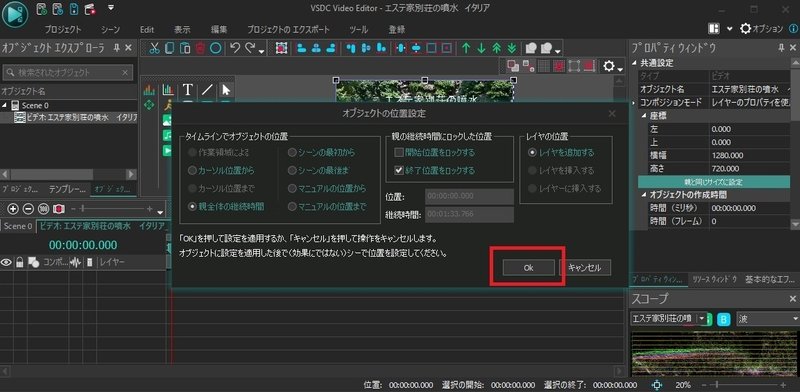
Task: Click the fit-to-screen icon in status bar
Action: 657,385
